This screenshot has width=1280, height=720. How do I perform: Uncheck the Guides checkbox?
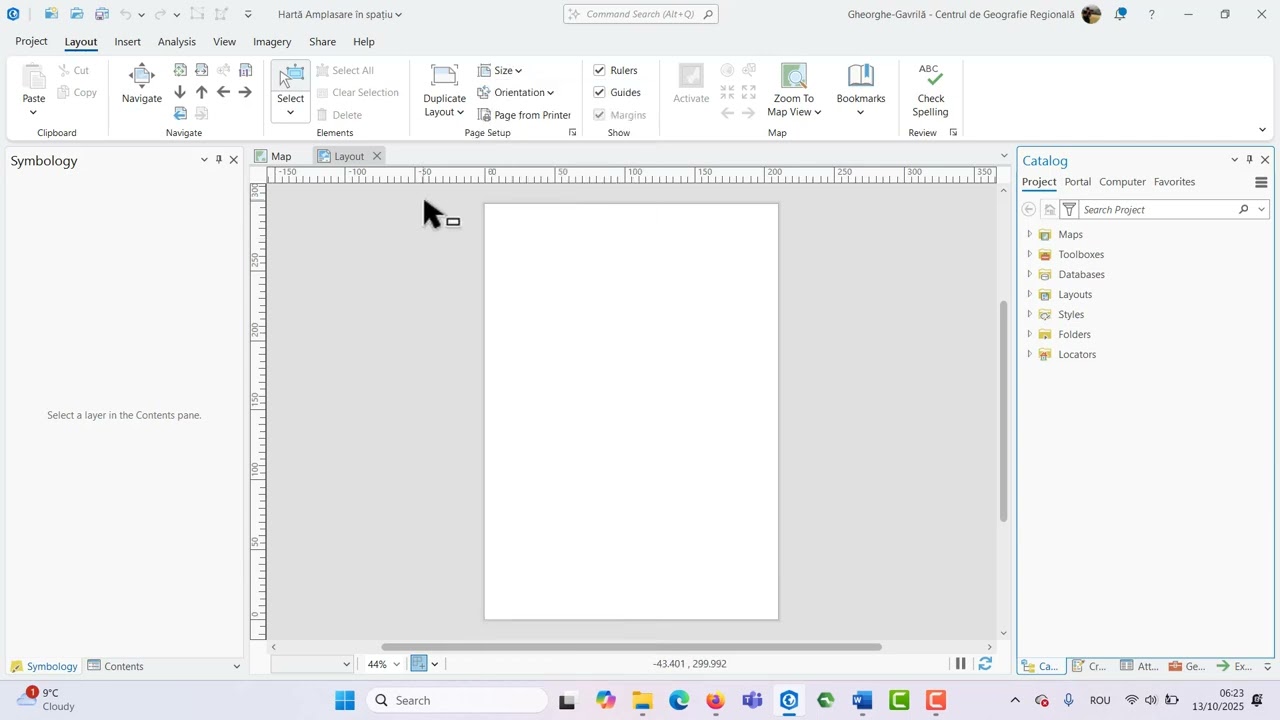tap(599, 92)
